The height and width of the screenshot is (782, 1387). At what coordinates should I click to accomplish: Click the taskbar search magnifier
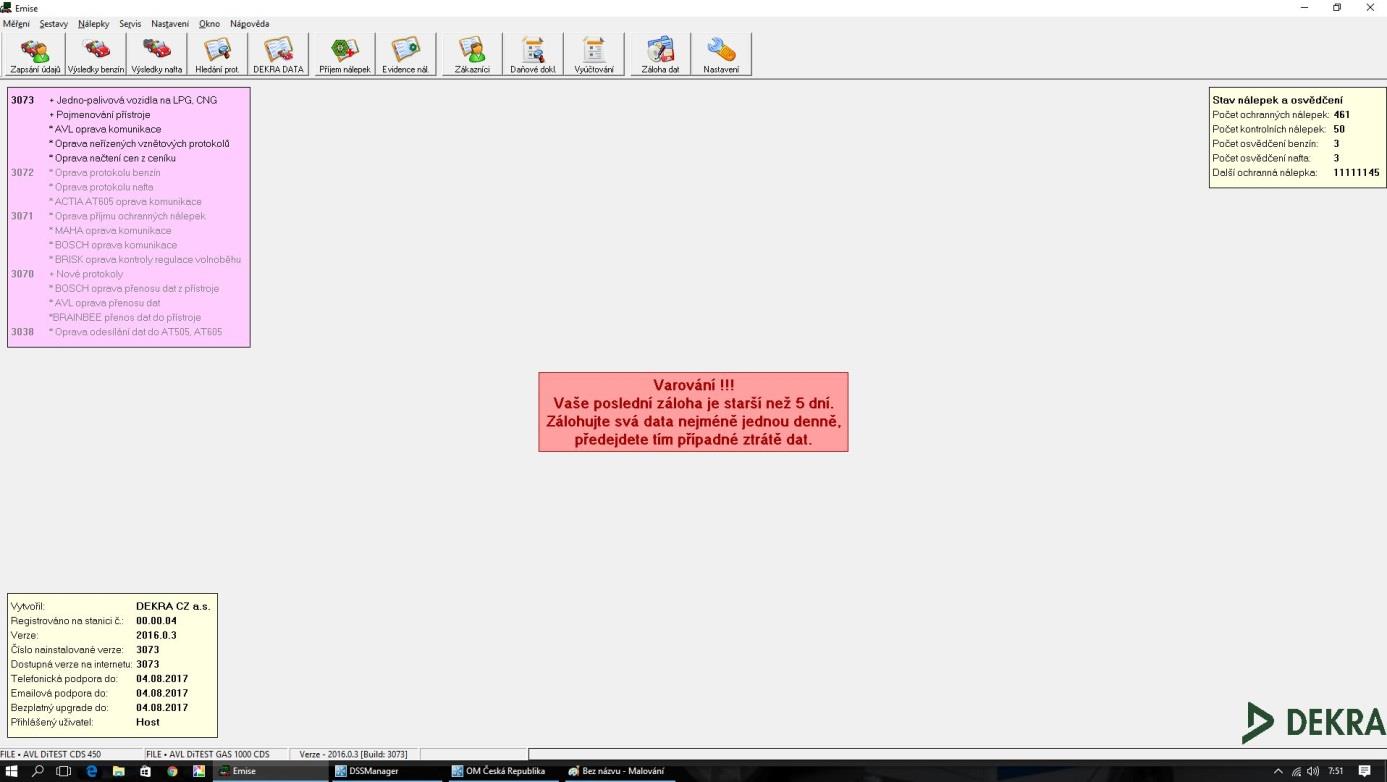[39, 771]
